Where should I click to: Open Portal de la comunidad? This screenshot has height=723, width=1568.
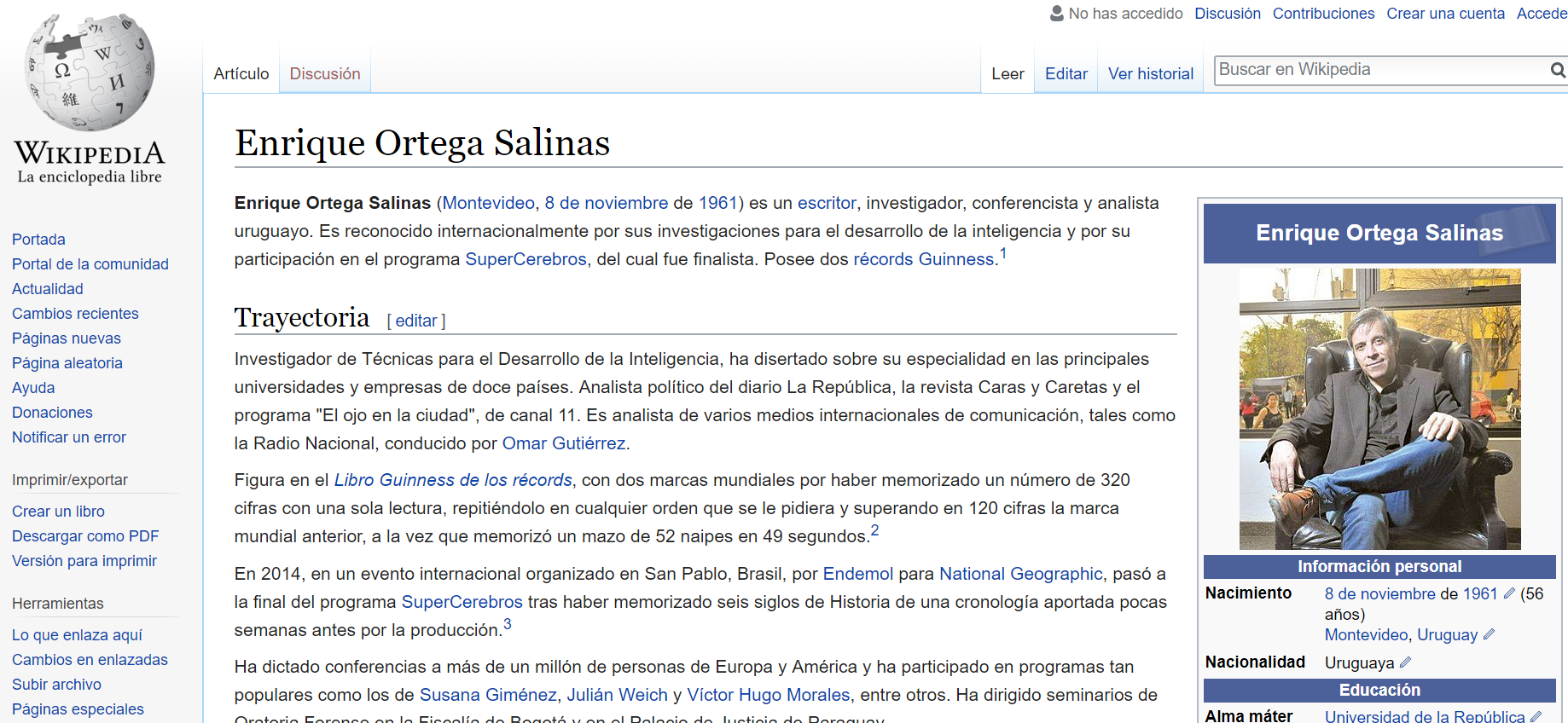click(90, 264)
